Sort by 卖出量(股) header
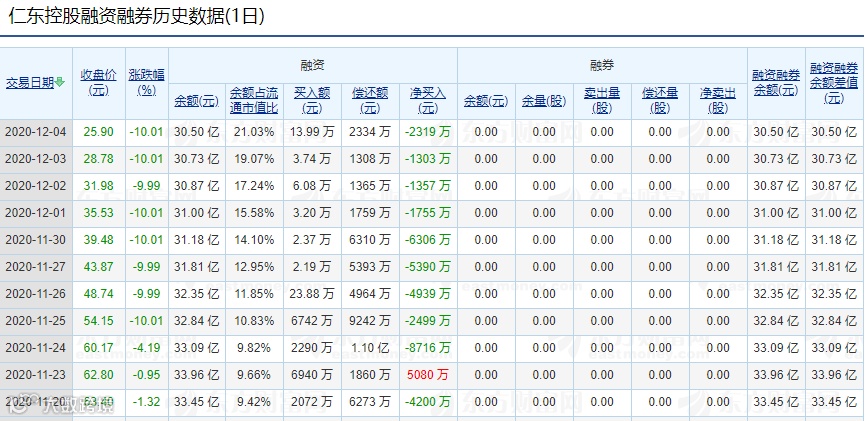The height and width of the screenshot is (421, 866). (x=602, y=101)
